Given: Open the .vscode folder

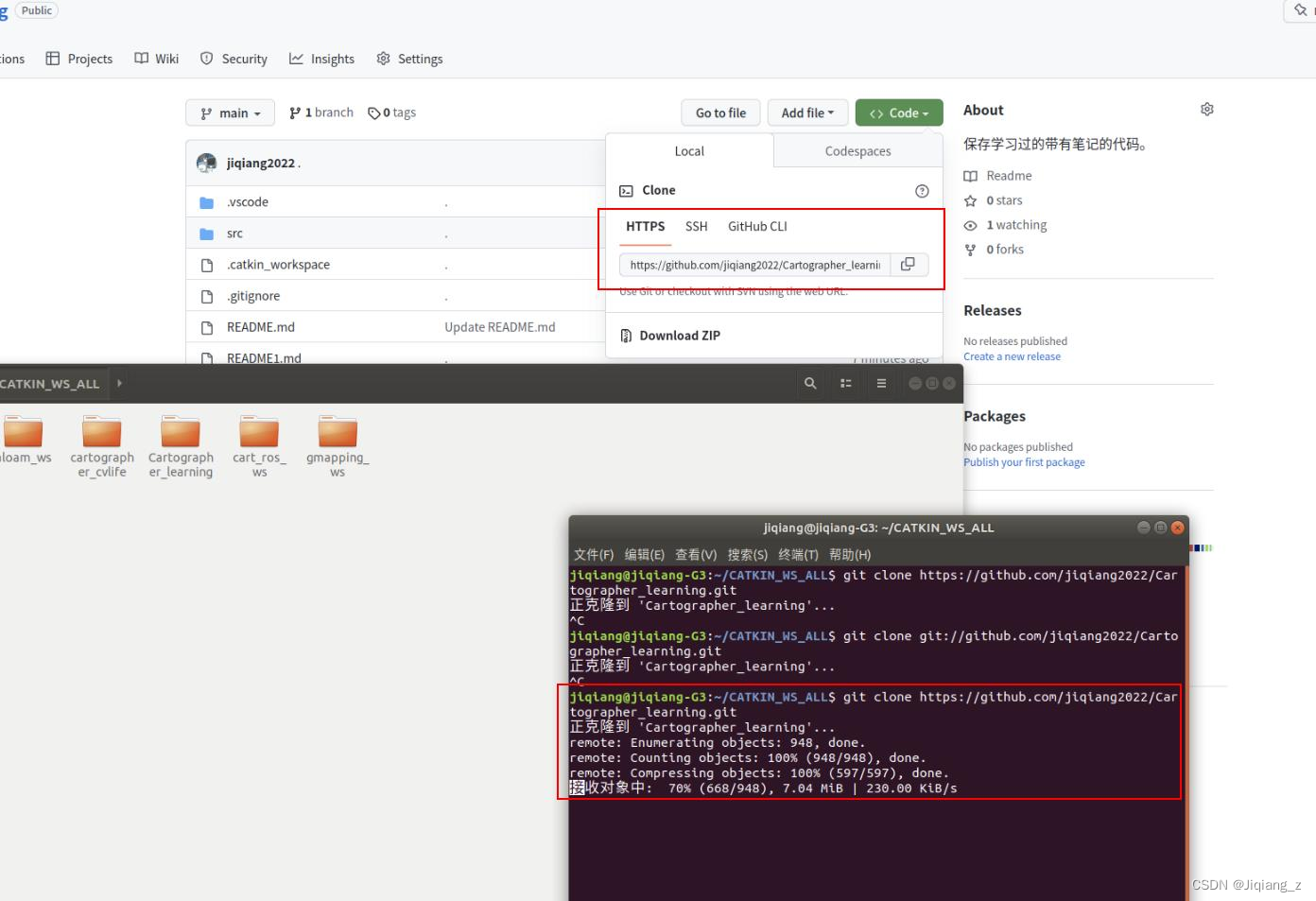Looking at the screenshot, I should (248, 202).
